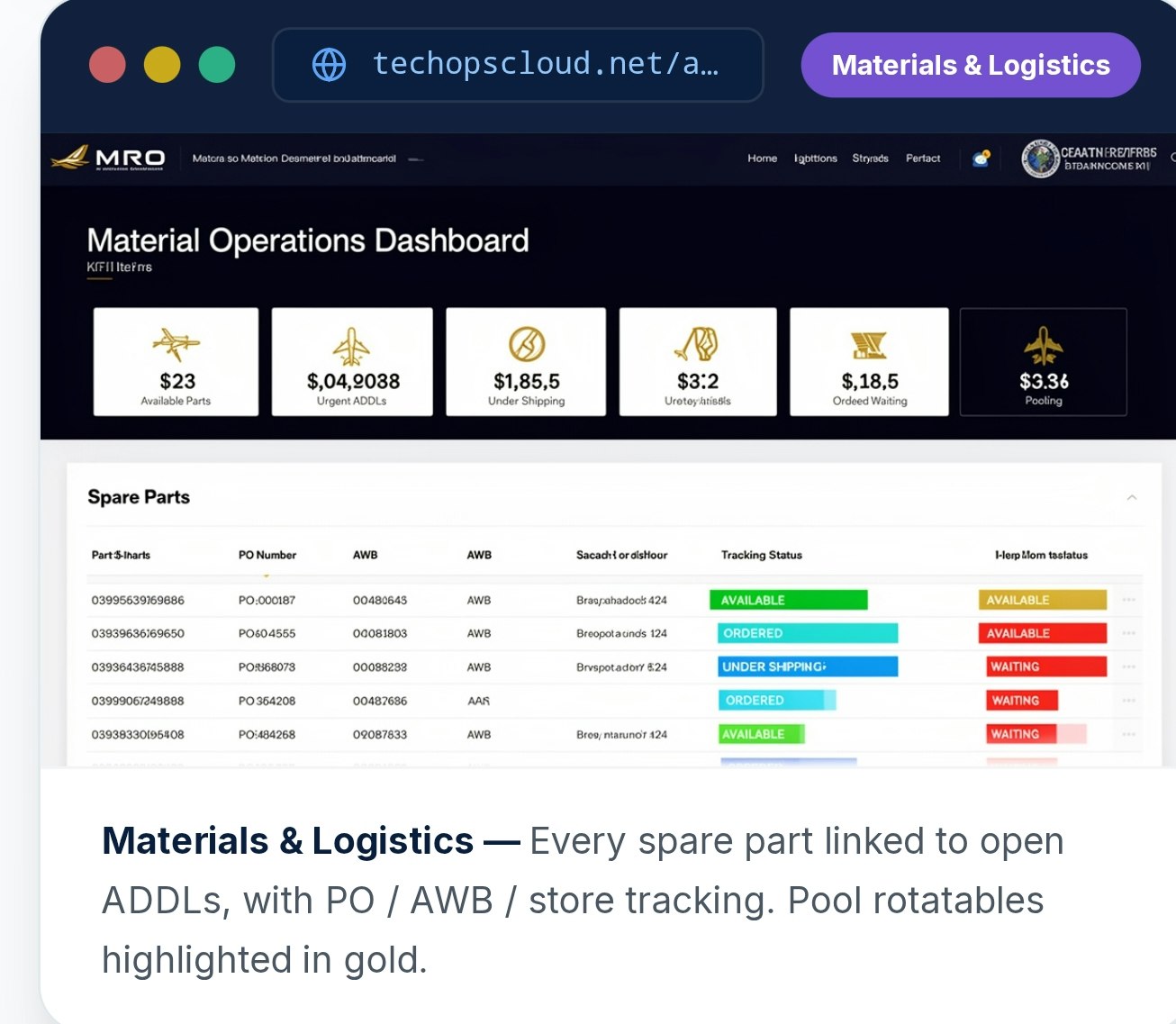Click part number 03938330l95408

[x=138, y=735]
